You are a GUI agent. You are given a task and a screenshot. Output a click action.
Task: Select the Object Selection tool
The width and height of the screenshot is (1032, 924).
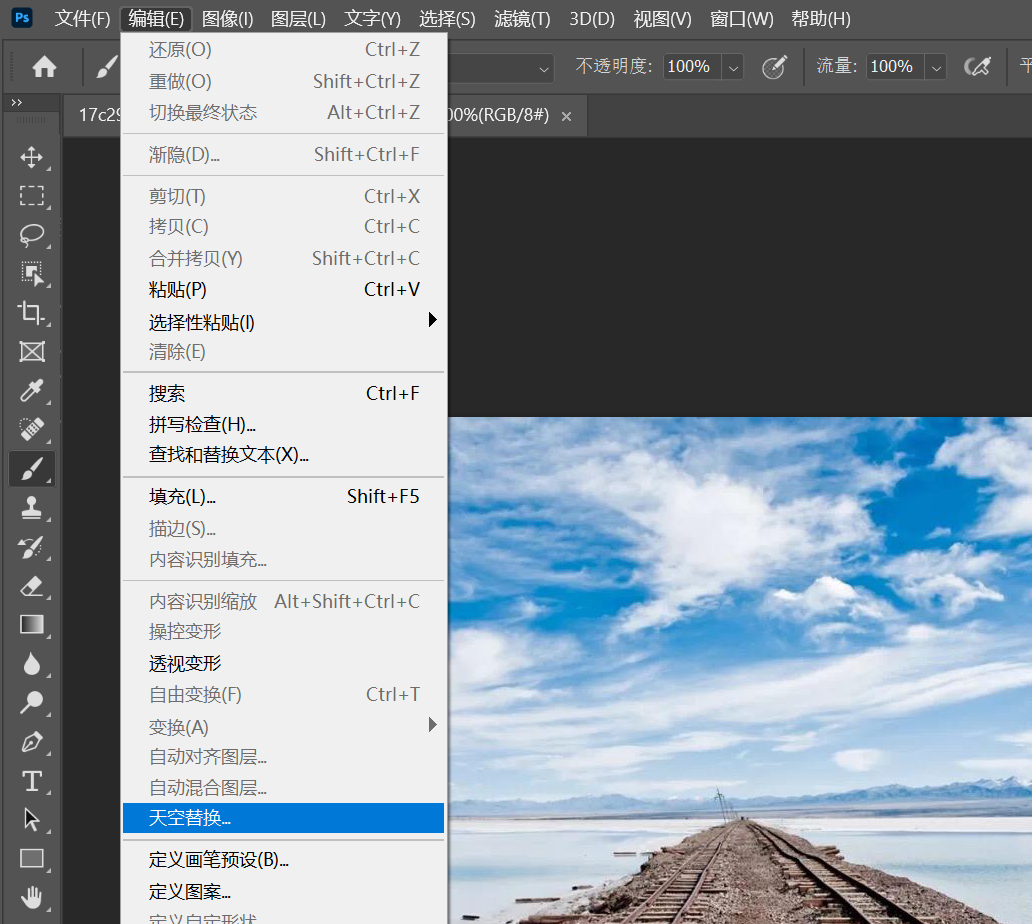pos(32,273)
